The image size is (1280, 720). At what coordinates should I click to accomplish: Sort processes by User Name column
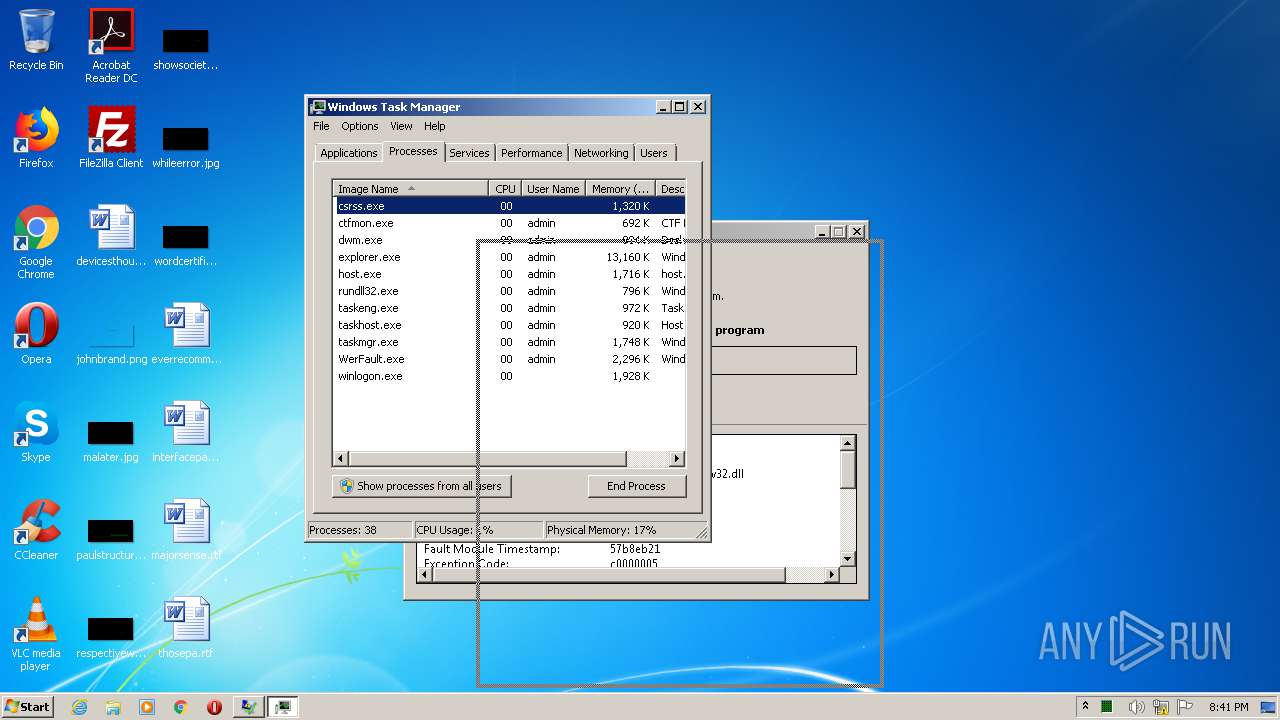click(x=553, y=189)
